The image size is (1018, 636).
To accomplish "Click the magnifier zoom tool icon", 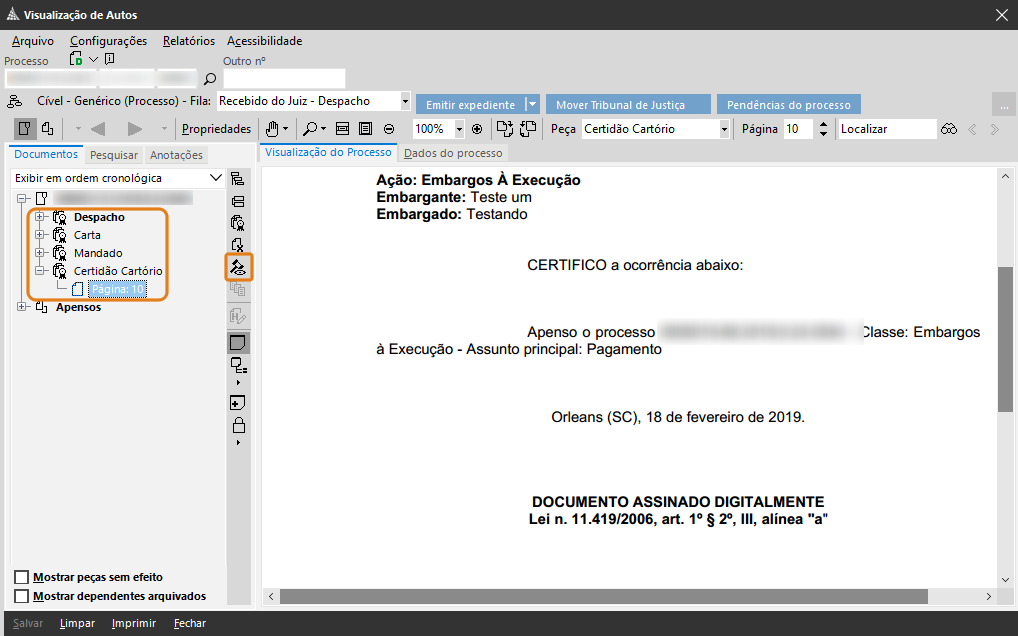I will coord(311,129).
